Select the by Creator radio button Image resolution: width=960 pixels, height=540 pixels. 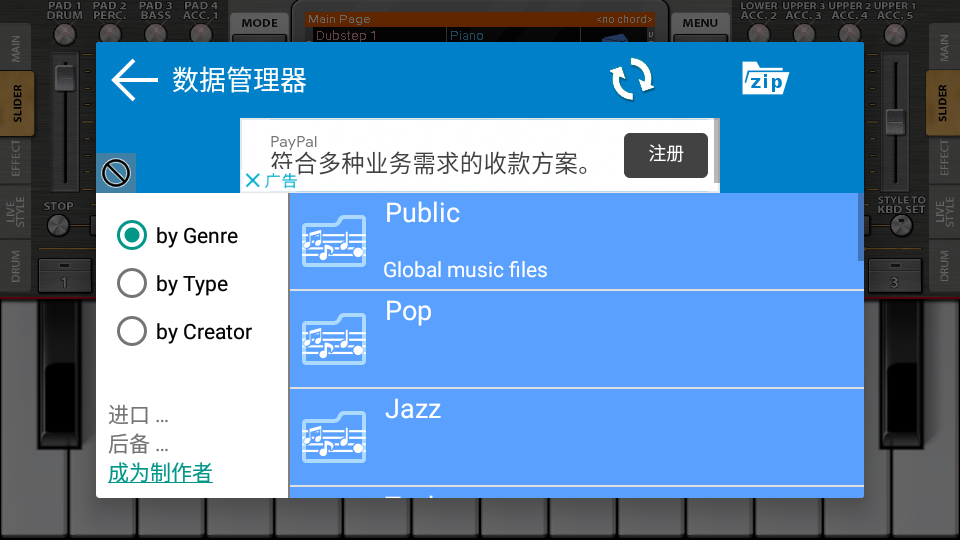coord(132,332)
